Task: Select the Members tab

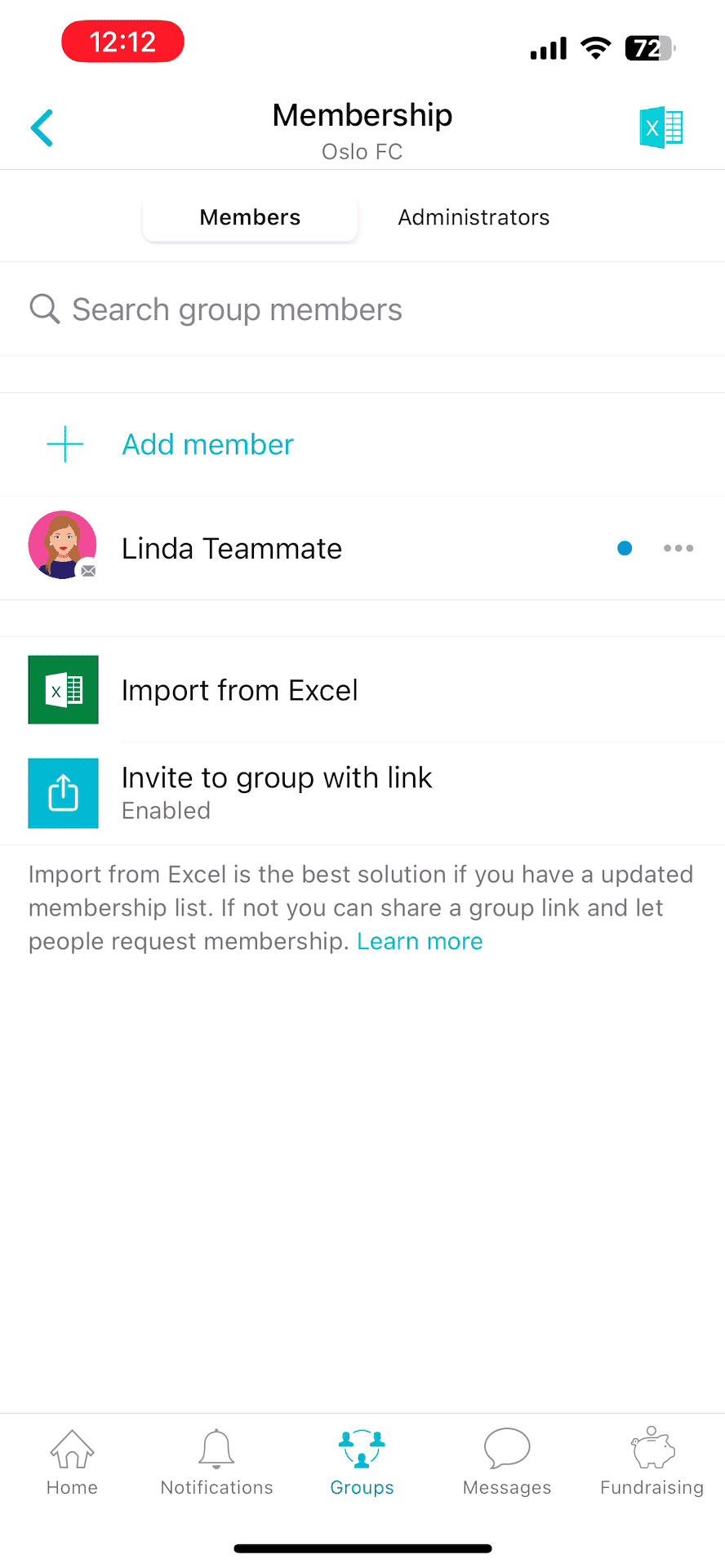Action: coord(250,217)
